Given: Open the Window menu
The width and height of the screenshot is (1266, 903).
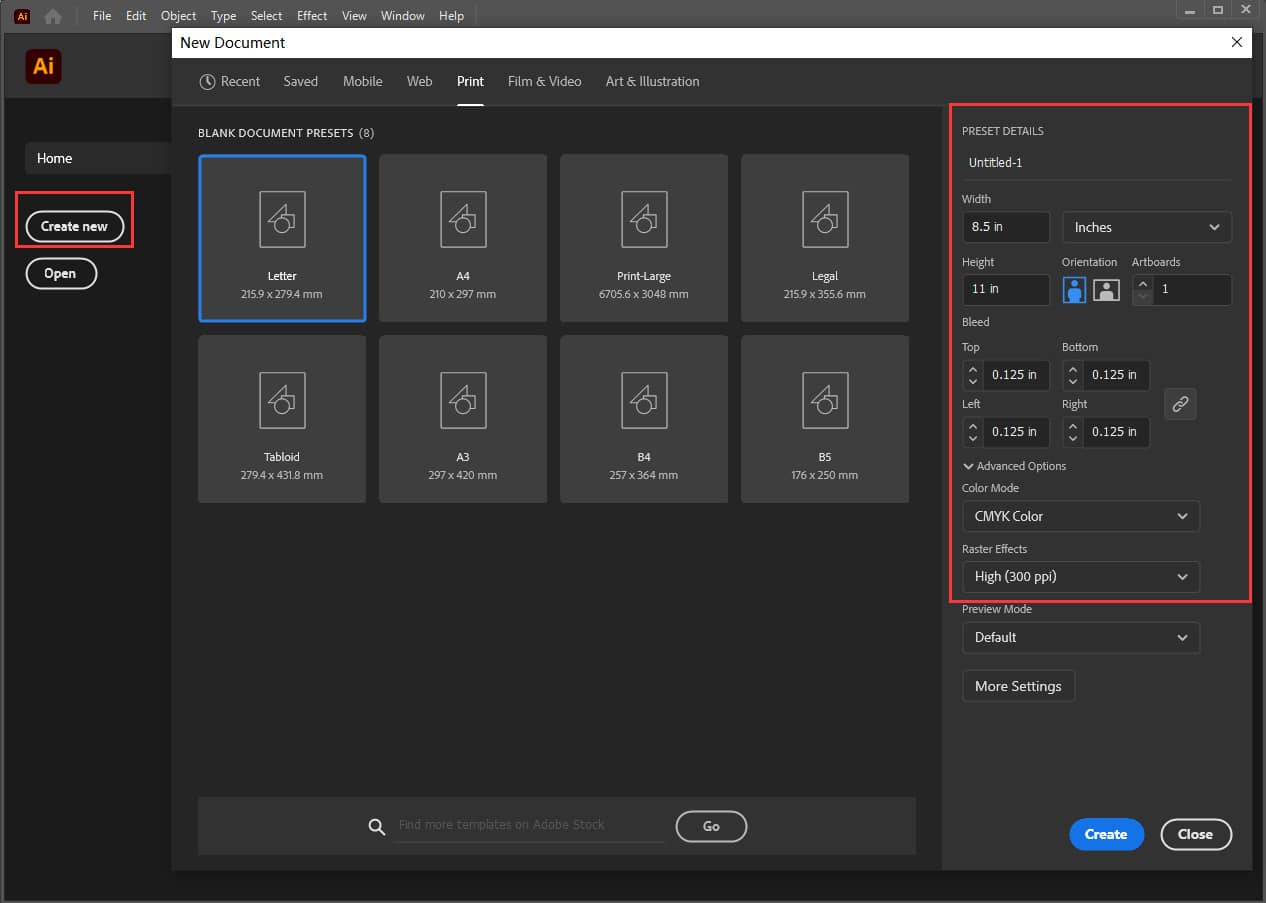Looking at the screenshot, I should [403, 16].
